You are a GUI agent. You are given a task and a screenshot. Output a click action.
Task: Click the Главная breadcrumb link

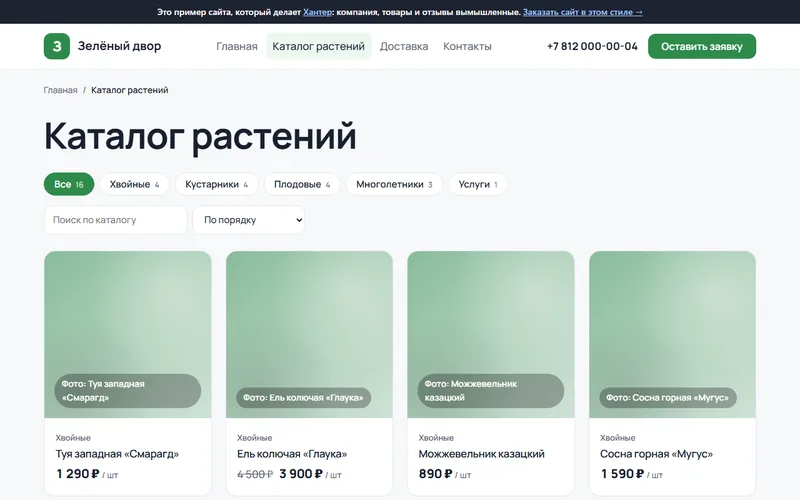tap(60, 90)
